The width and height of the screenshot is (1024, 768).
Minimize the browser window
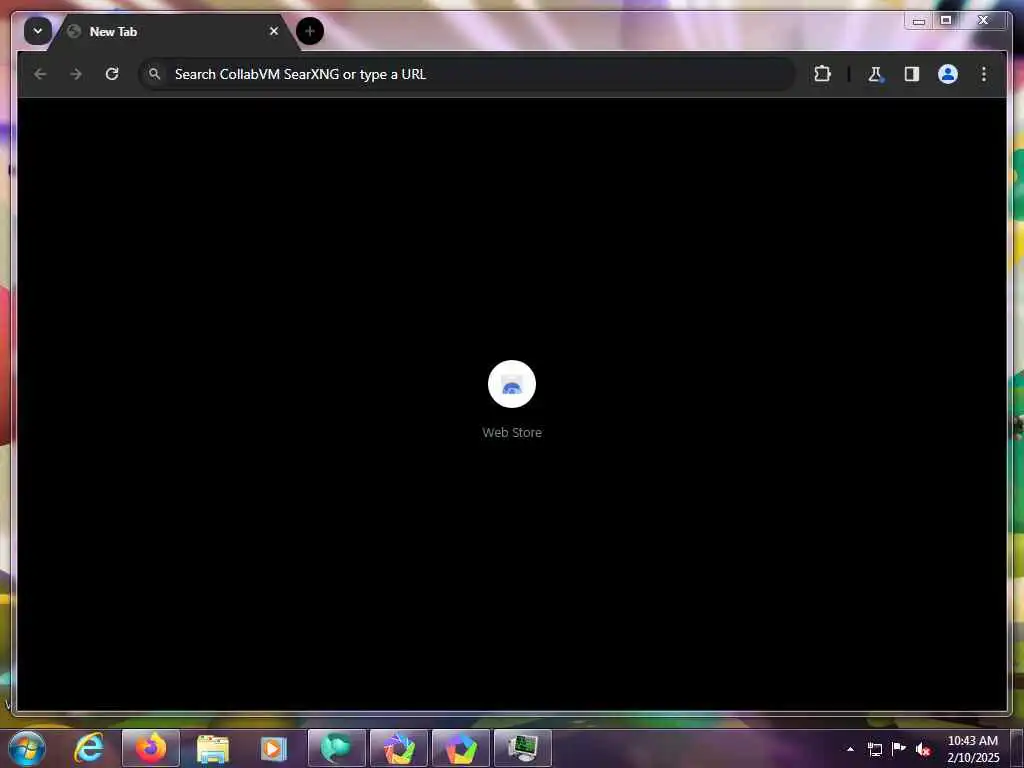[x=919, y=21]
